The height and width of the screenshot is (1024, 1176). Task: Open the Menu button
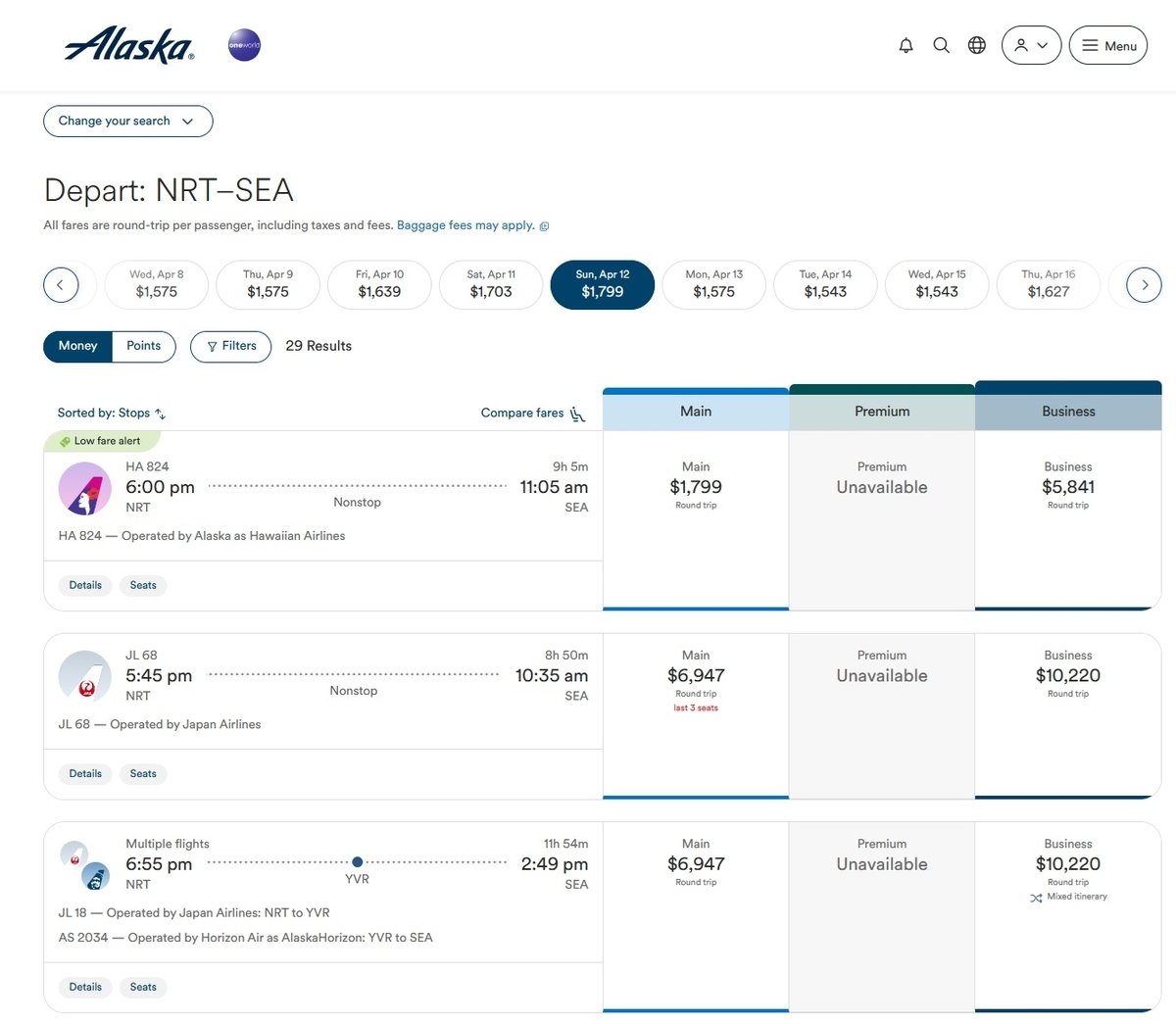click(1107, 45)
